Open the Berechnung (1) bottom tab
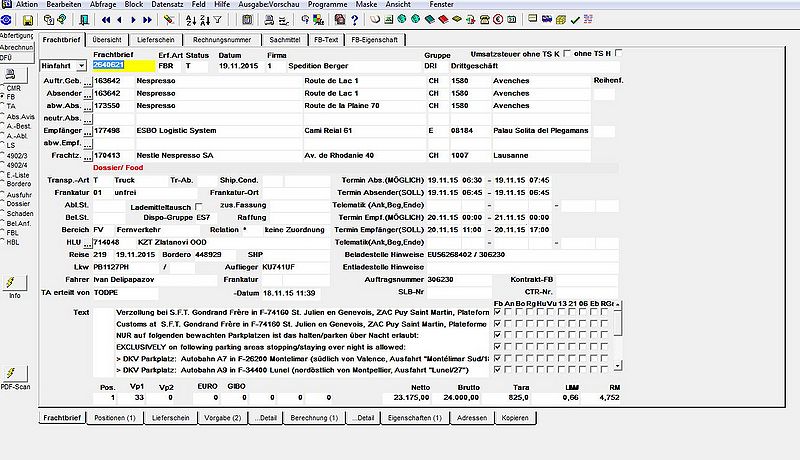Viewport: 800px width, 460px height. [x=314, y=418]
